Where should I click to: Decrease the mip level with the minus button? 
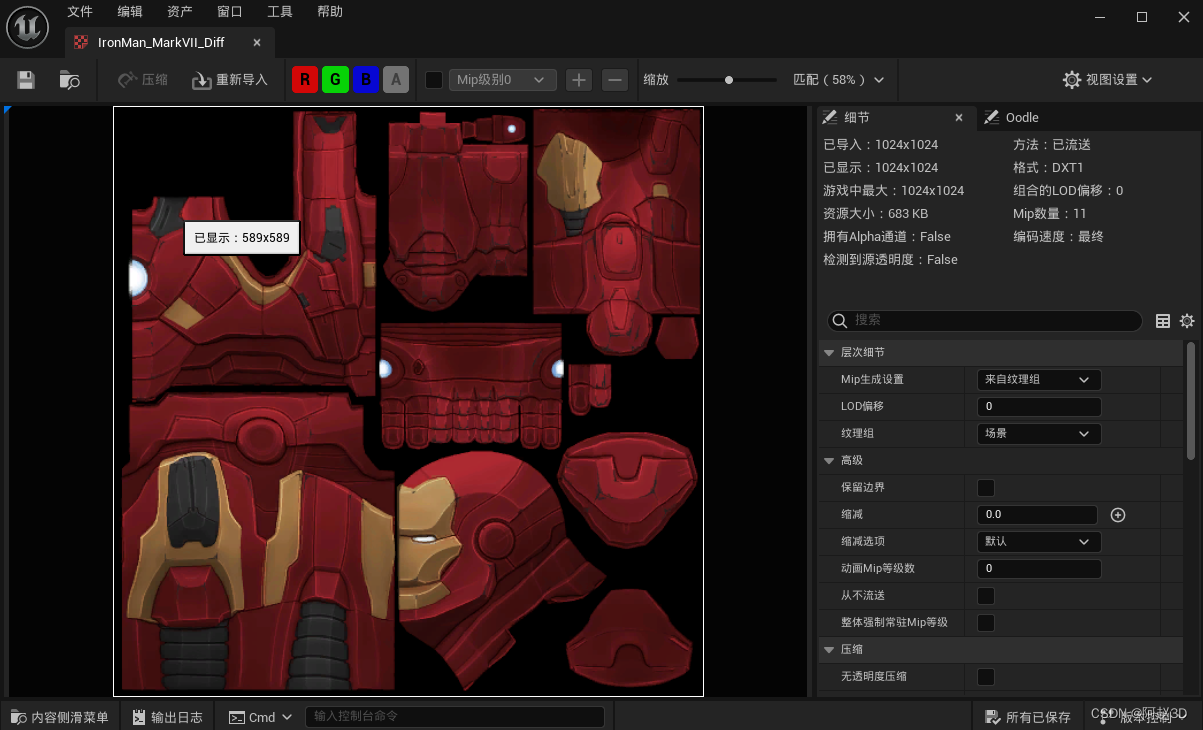[615, 80]
